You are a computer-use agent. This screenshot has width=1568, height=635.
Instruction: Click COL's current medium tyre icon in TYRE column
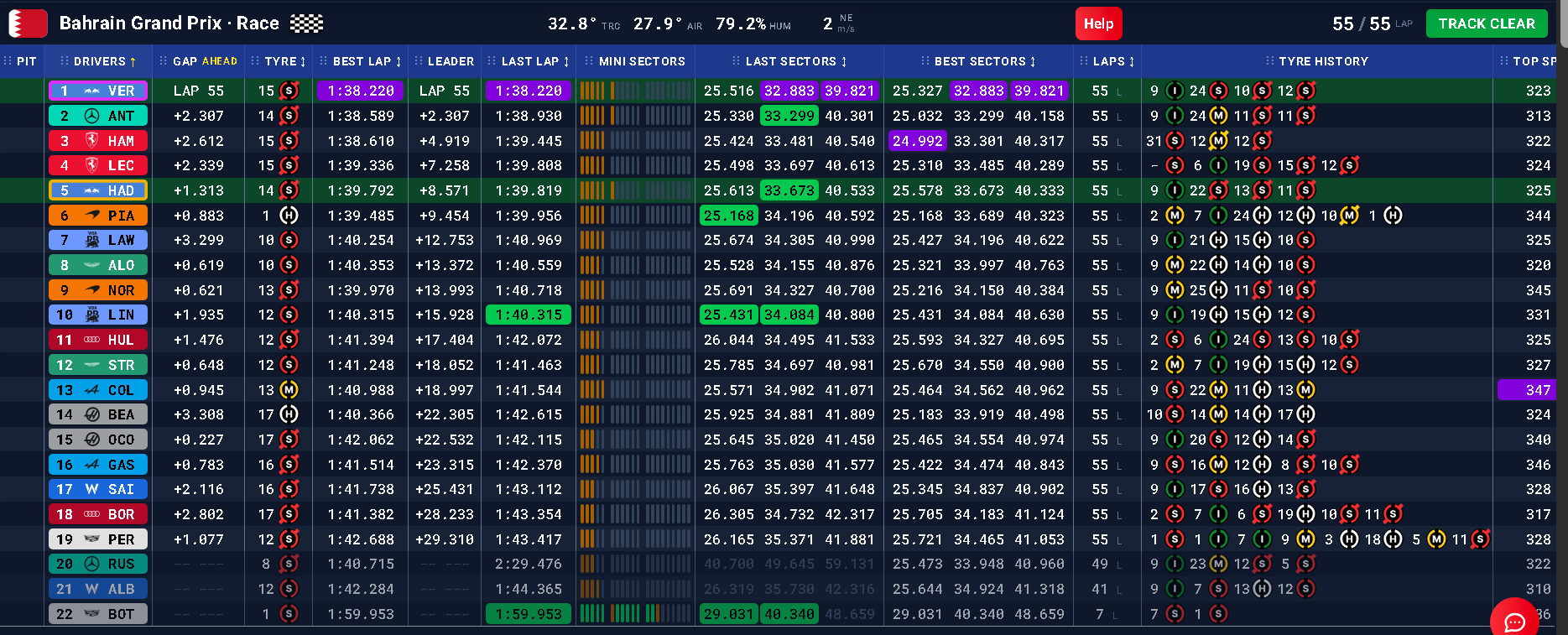coord(289,390)
